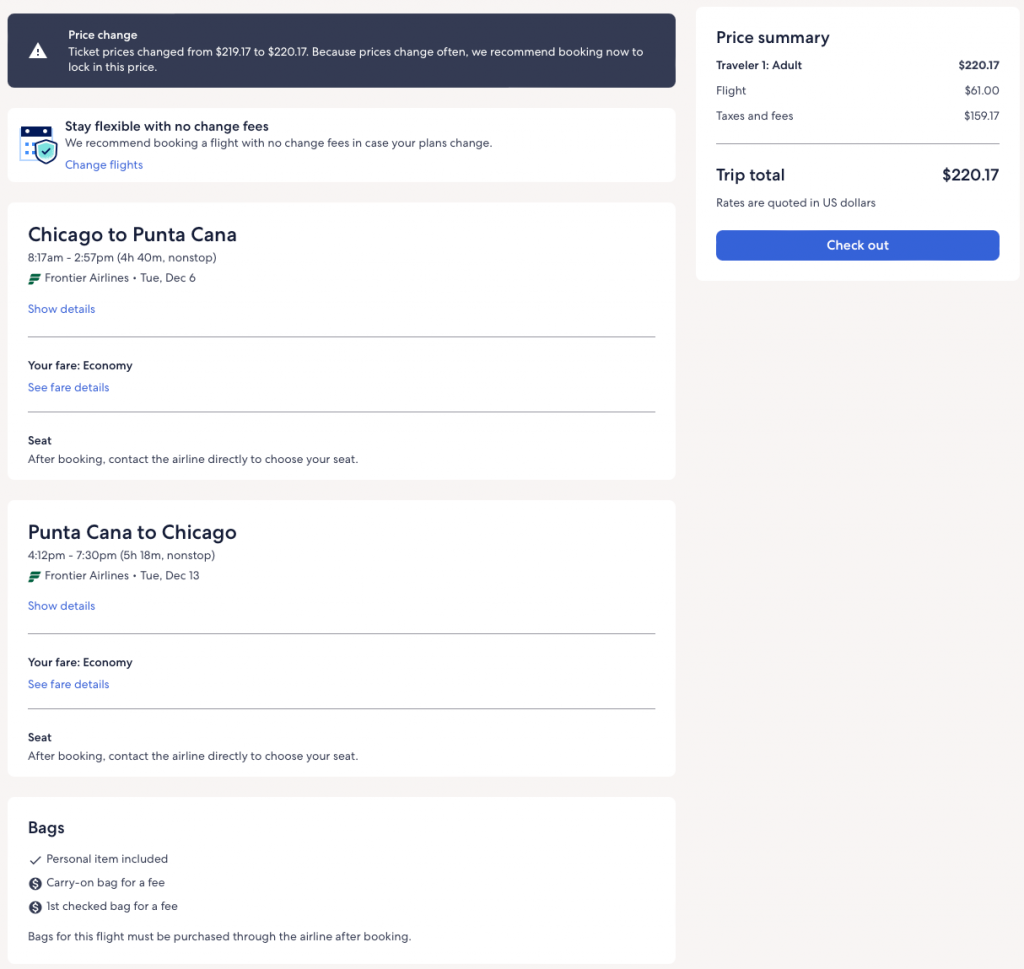Click the Punta Cana to Chicago heading
This screenshot has height=969, width=1024.
click(x=132, y=532)
